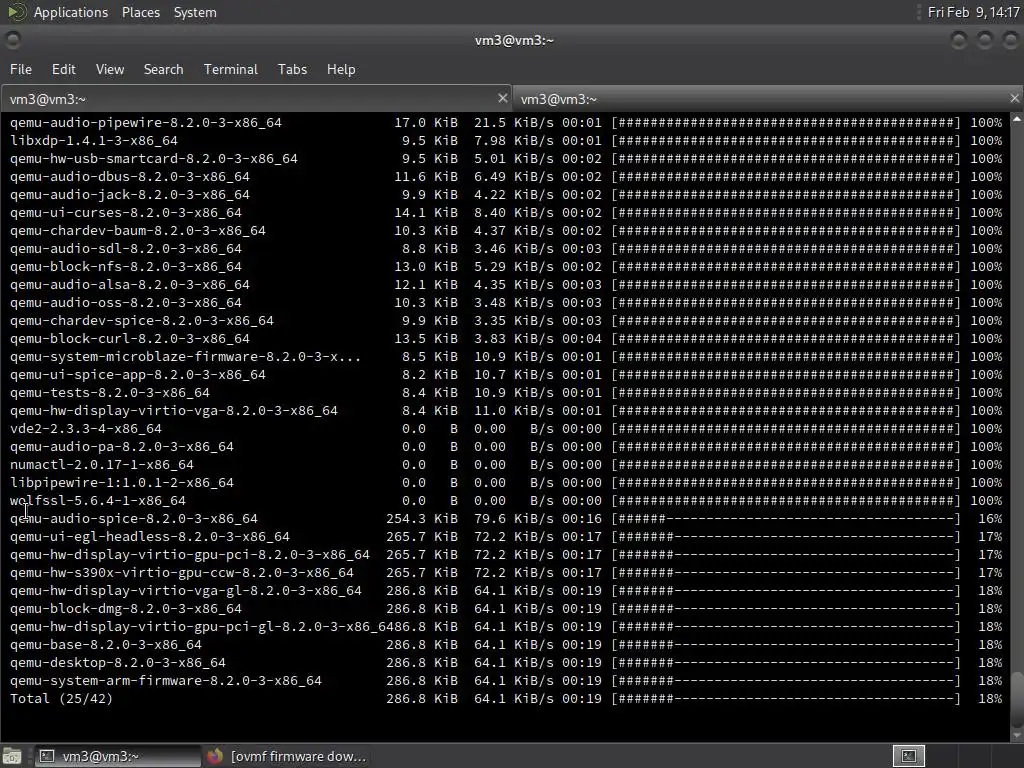Viewport: 1024px width, 768px height.
Task: Open the terminal Edit menu
Action: point(63,69)
